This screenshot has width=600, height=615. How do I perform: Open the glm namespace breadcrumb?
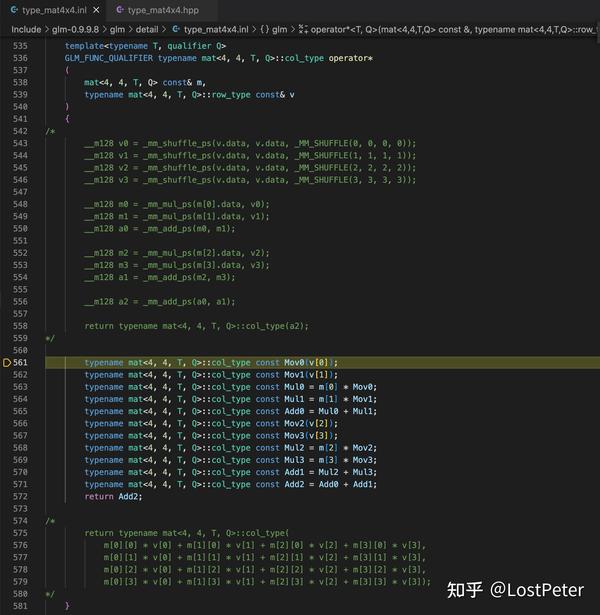(280, 29)
